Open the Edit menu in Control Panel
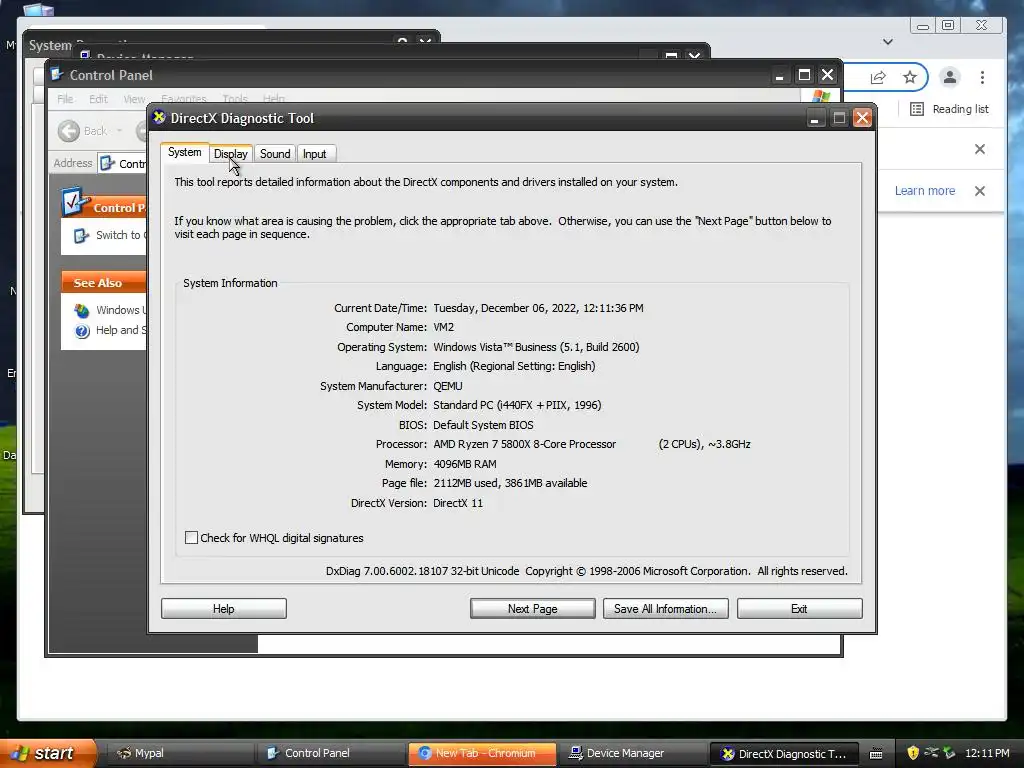The width and height of the screenshot is (1024, 768). coord(99,99)
